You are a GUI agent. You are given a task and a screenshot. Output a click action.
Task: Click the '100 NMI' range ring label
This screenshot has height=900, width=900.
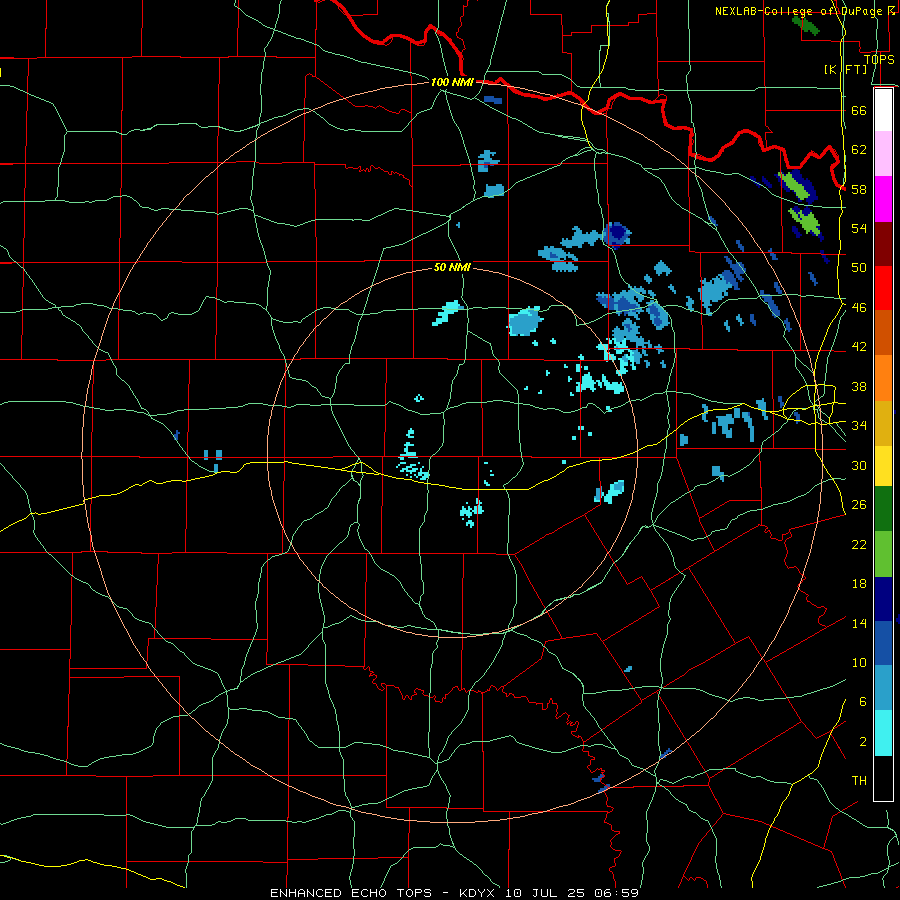[452, 82]
